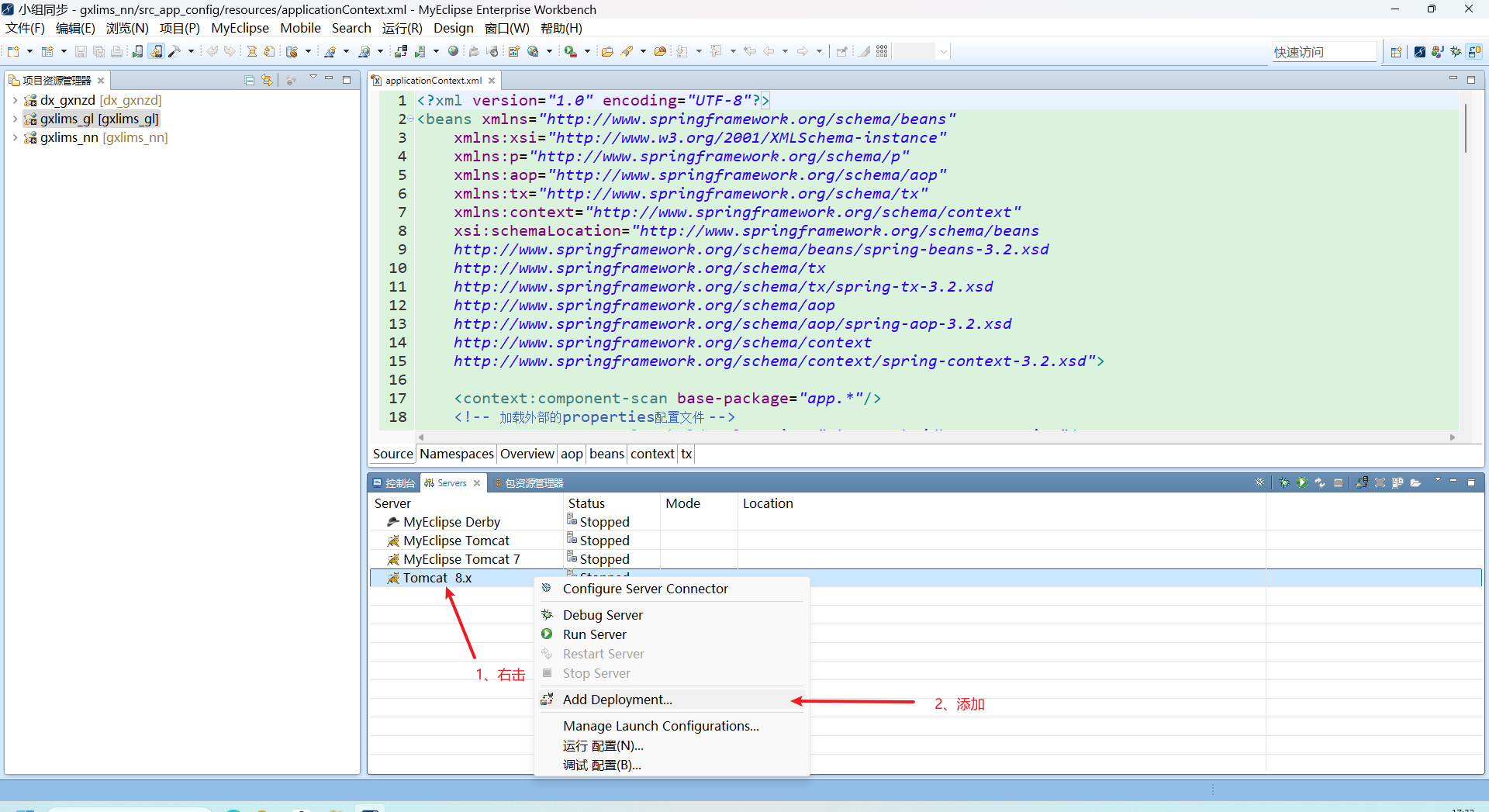Switch to the Namespaces editor tab

457,454
